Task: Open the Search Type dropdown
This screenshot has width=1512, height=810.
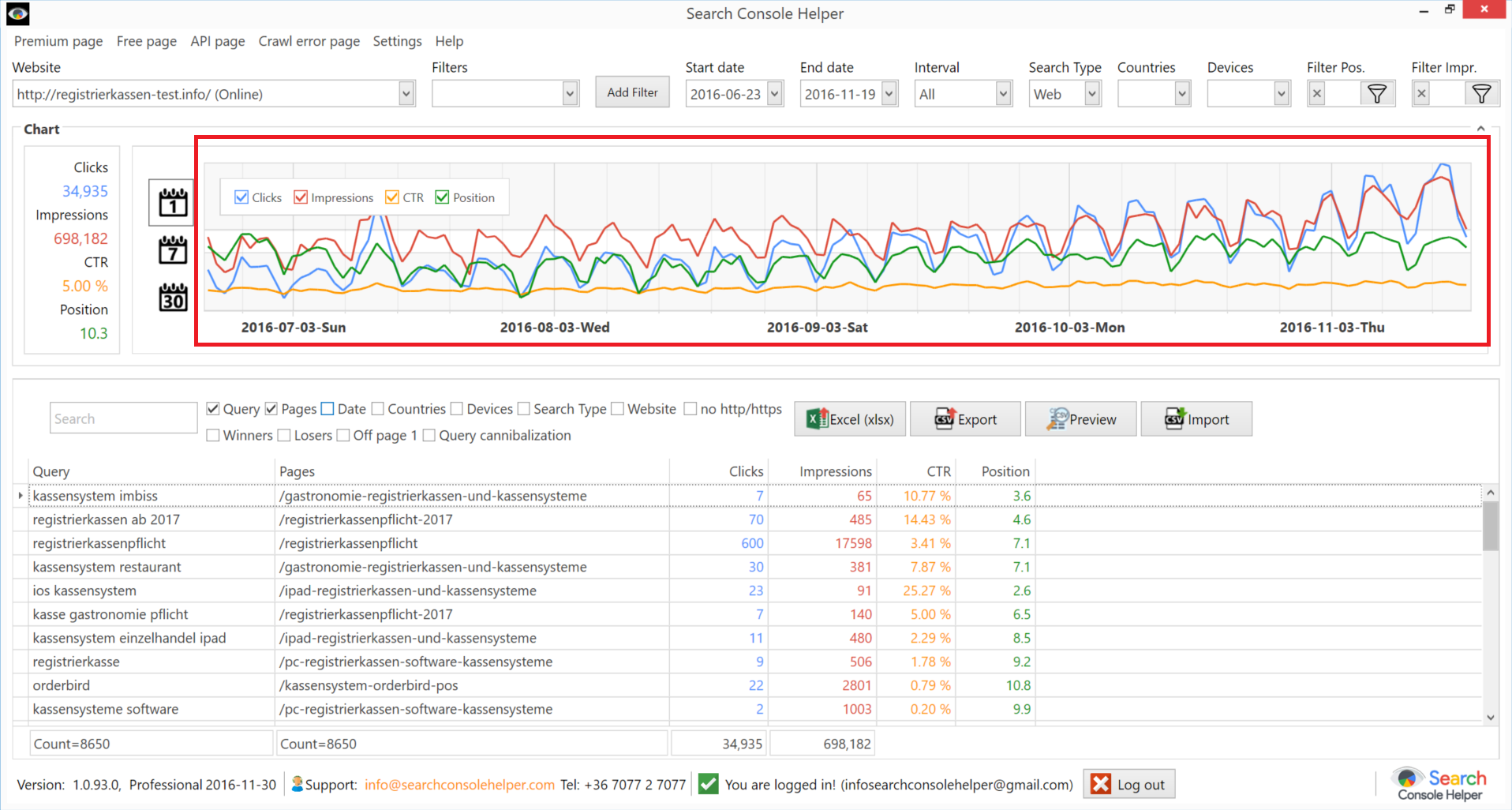Action: pos(1093,93)
